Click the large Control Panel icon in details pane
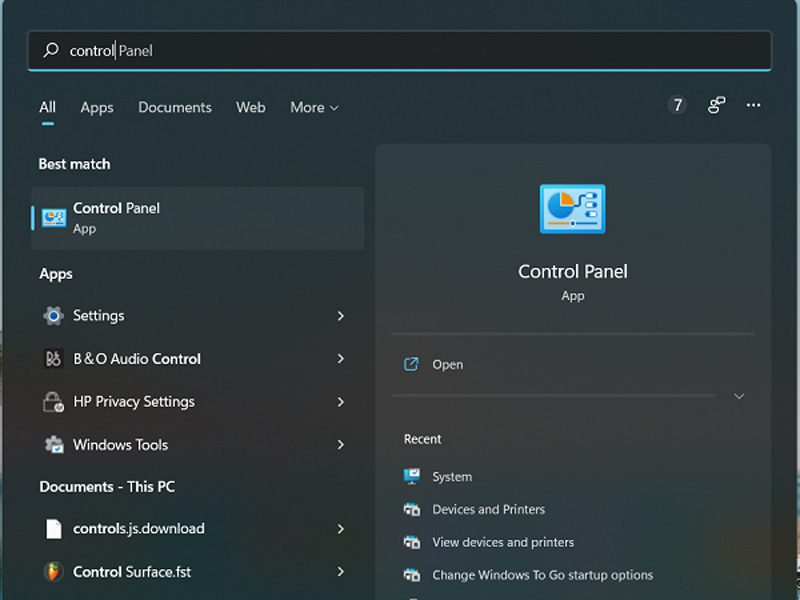The height and width of the screenshot is (600, 800). [x=572, y=209]
